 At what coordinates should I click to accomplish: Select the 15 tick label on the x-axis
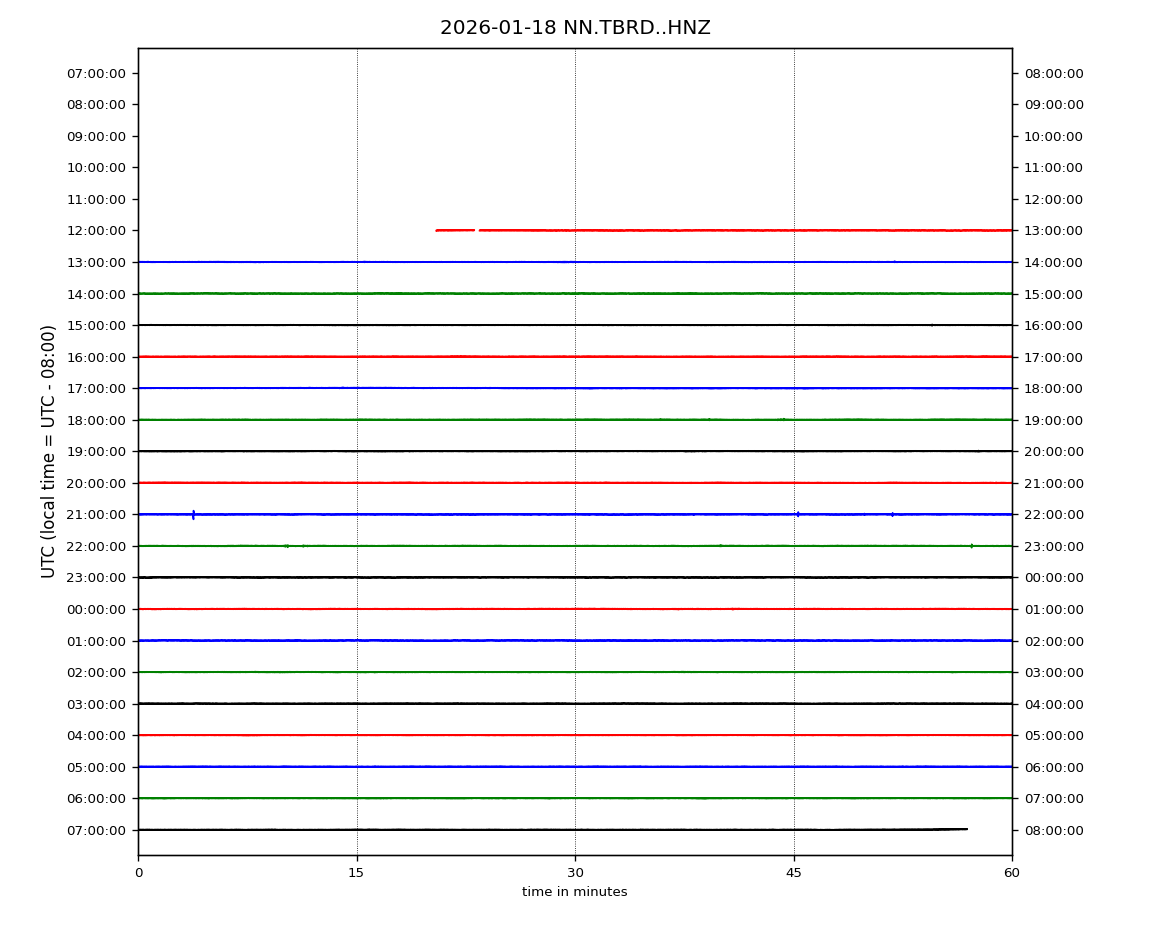click(356, 873)
